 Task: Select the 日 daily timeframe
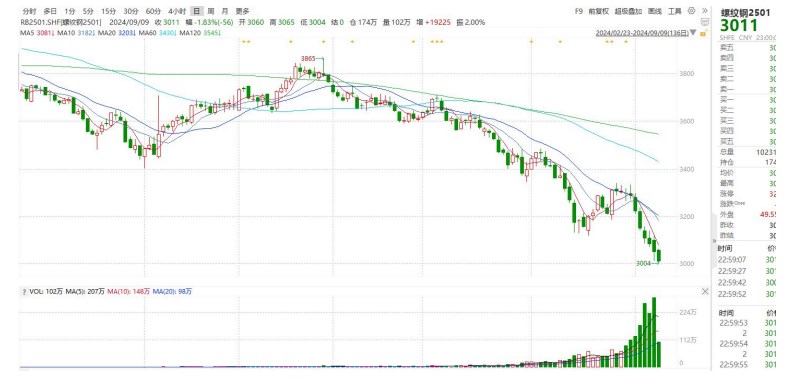(198, 11)
